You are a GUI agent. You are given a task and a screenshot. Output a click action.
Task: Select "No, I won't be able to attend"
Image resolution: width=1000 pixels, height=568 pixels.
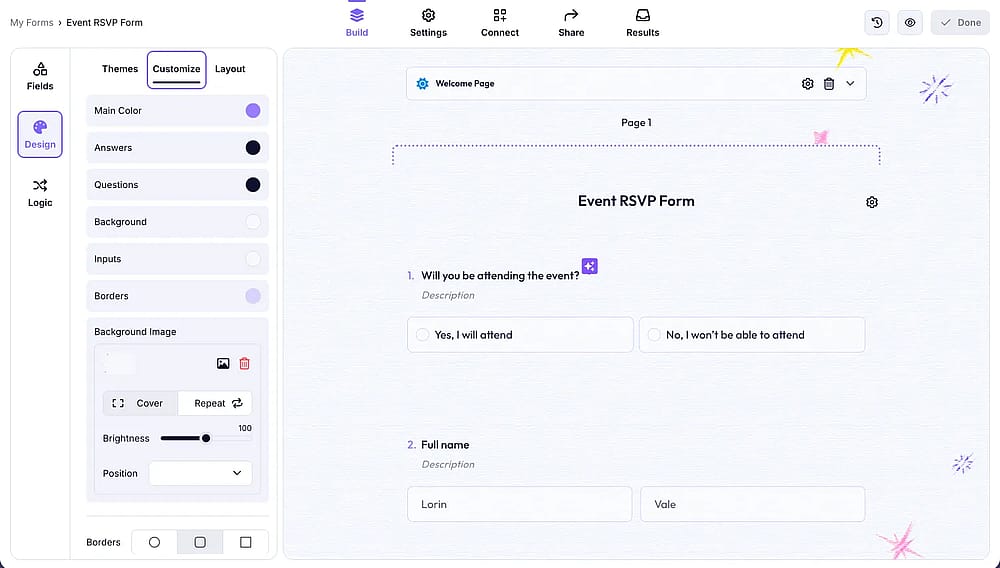click(752, 335)
